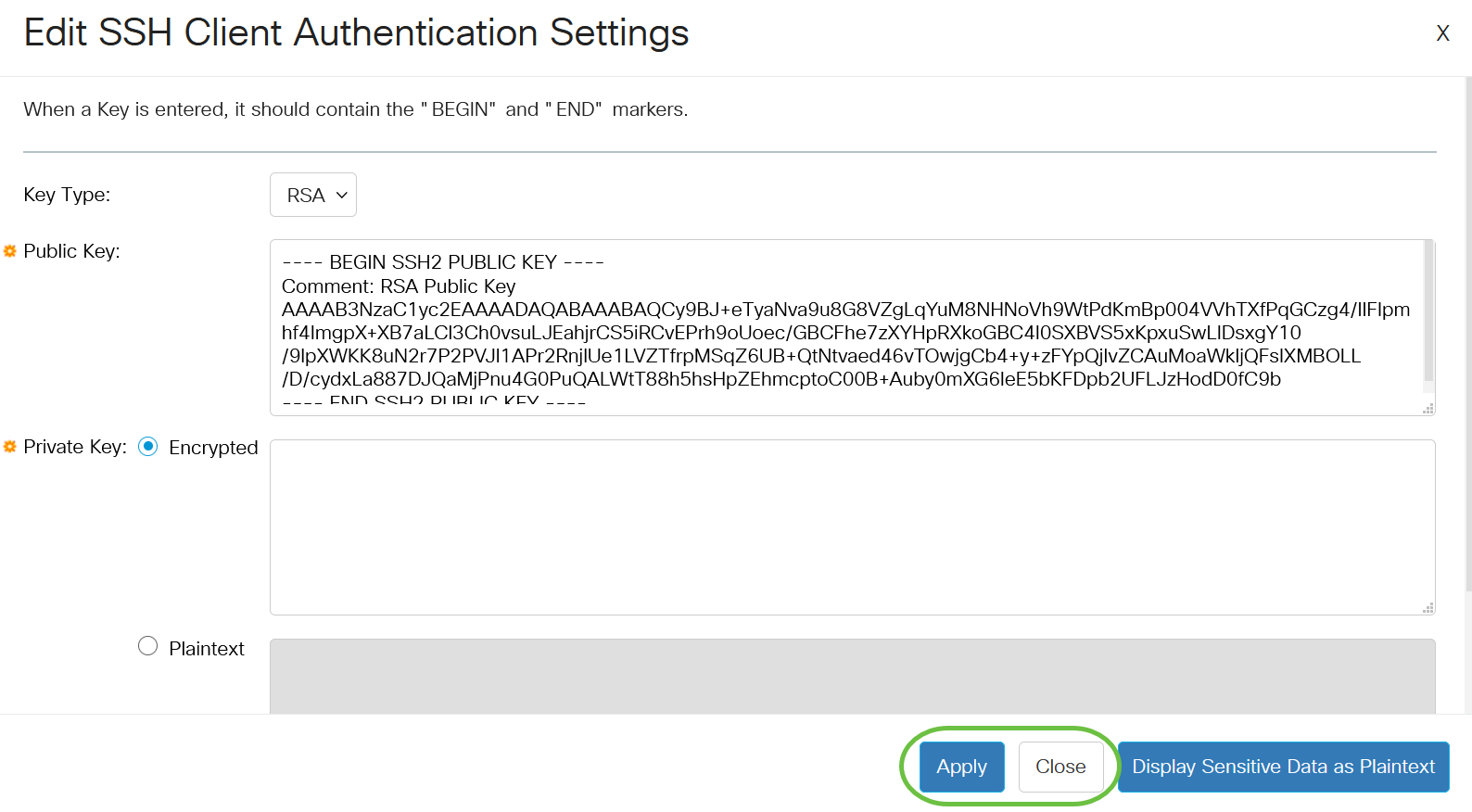
Task: Click the required-field marker beside Private Key
Action: coord(10,447)
